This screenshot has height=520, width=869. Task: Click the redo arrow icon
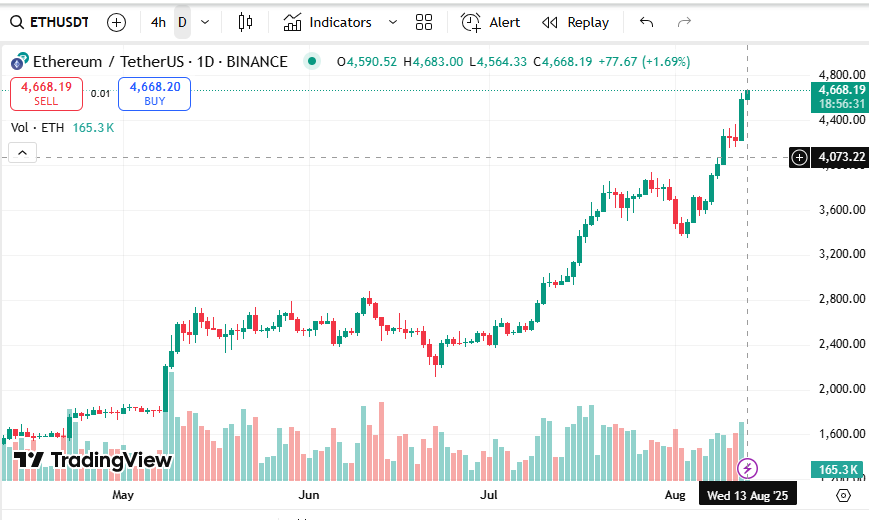[684, 22]
